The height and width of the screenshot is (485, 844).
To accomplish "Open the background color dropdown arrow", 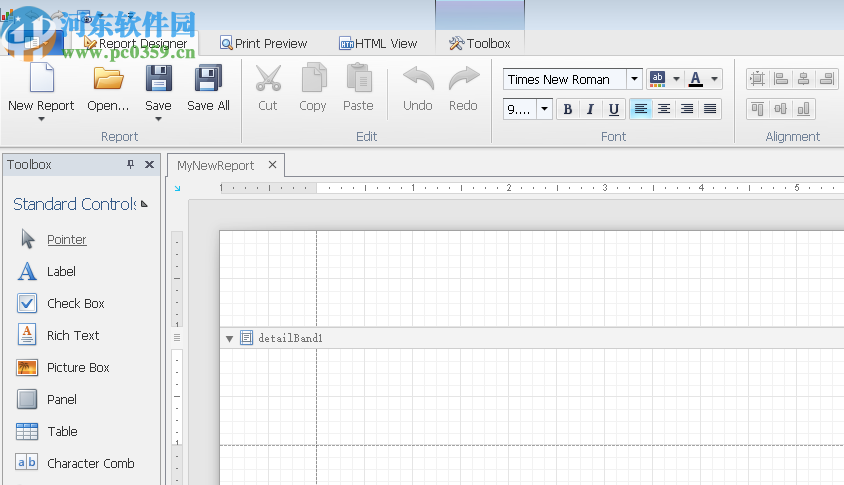I will point(676,79).
